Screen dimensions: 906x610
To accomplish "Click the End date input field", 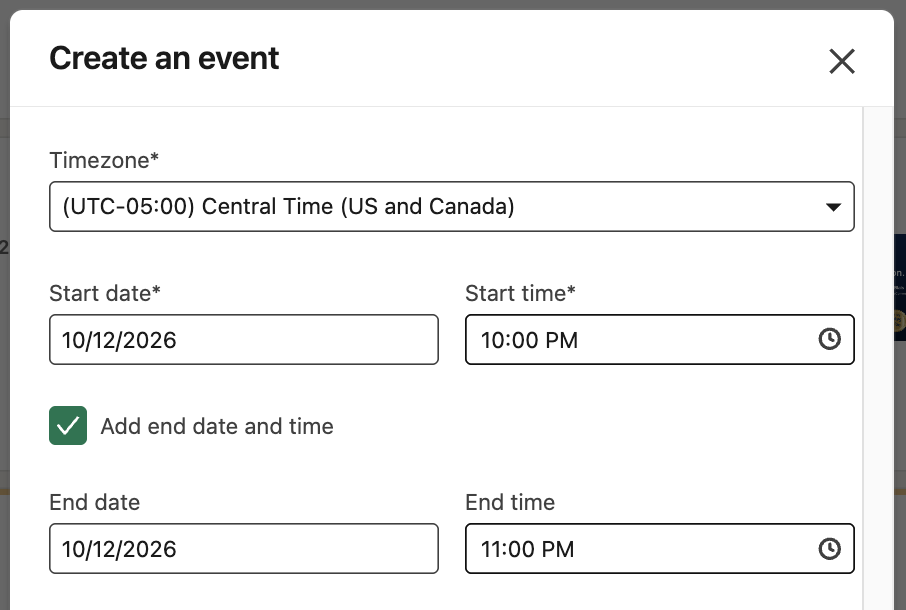I will point(243,548).
